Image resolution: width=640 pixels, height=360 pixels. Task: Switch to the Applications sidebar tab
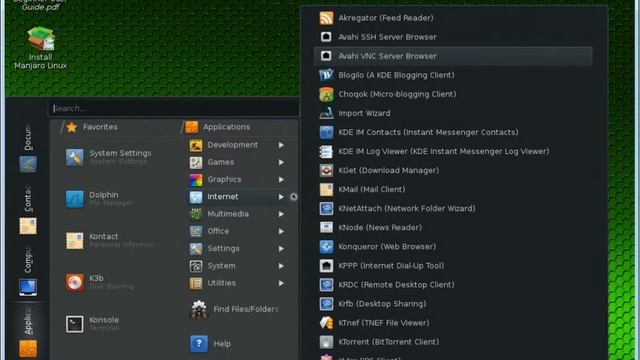point(28,331)
